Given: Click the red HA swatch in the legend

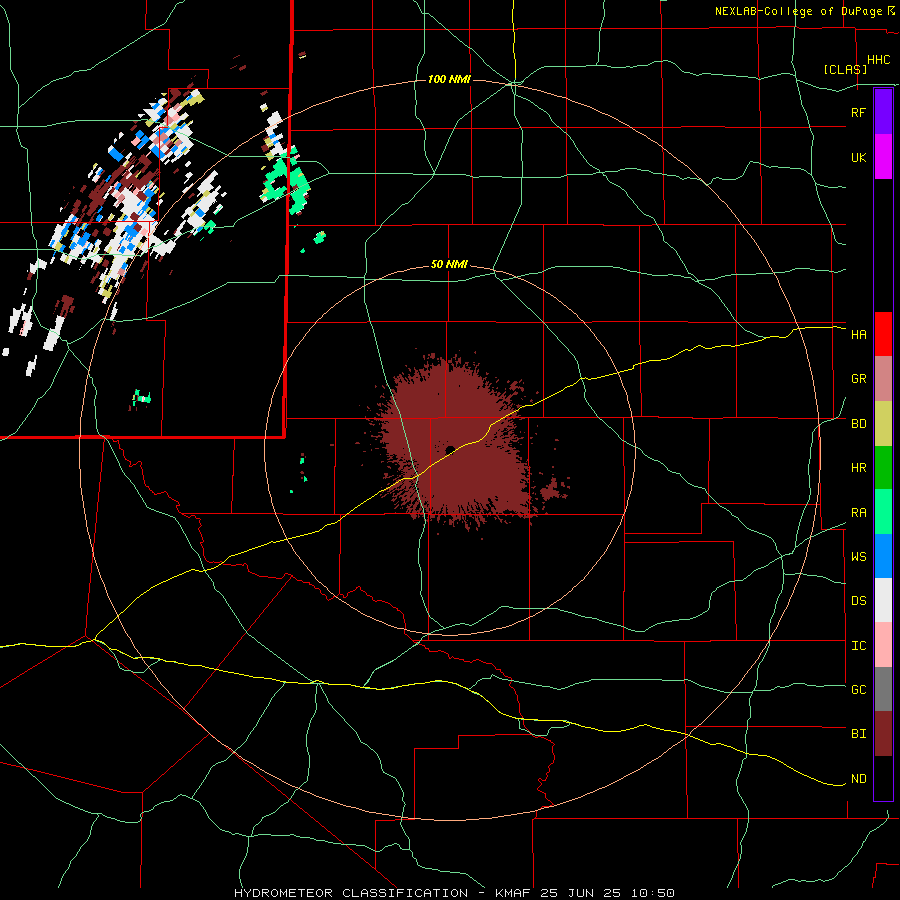Looking at the screenshot, I should 883,334.
